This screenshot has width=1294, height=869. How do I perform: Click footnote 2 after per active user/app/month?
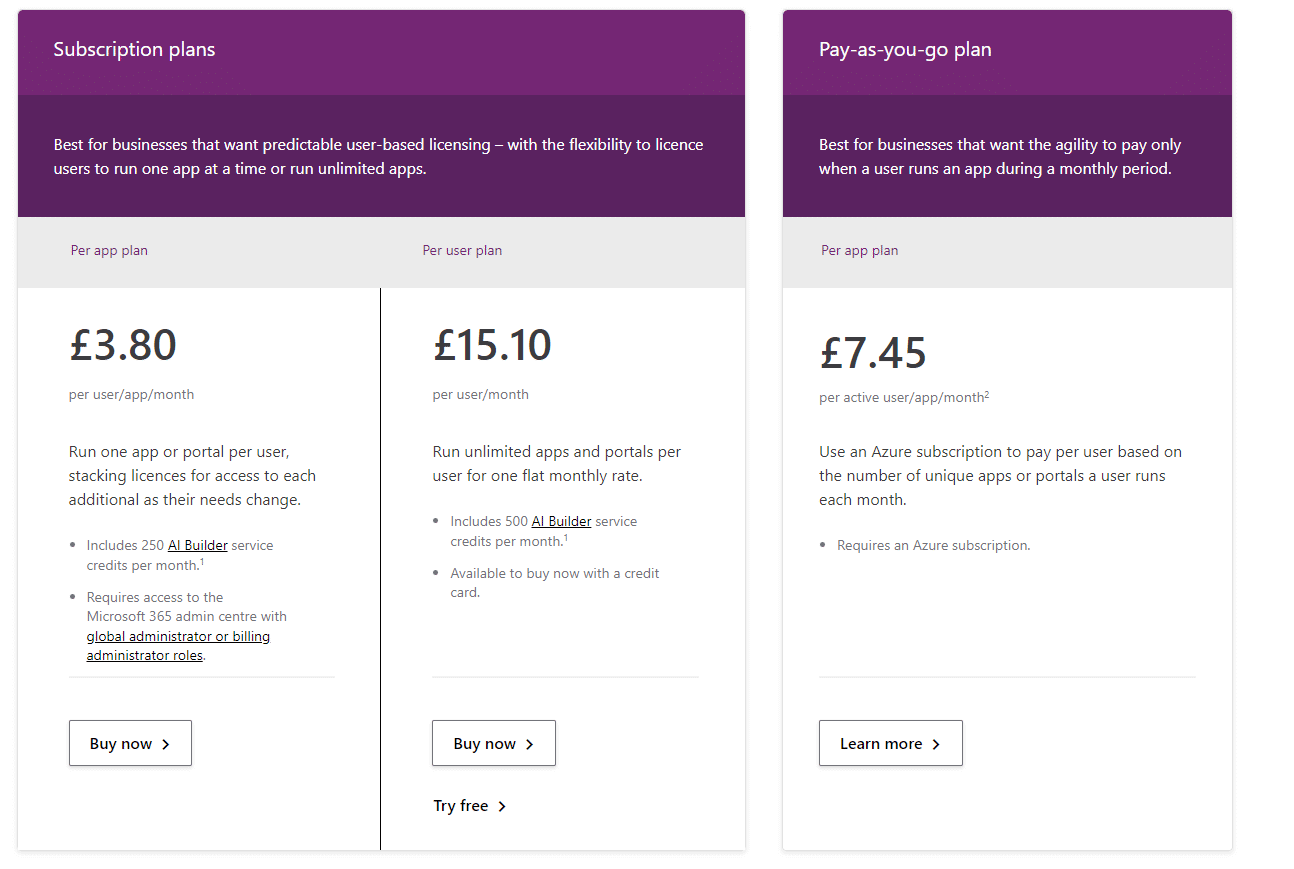[987, 394]
